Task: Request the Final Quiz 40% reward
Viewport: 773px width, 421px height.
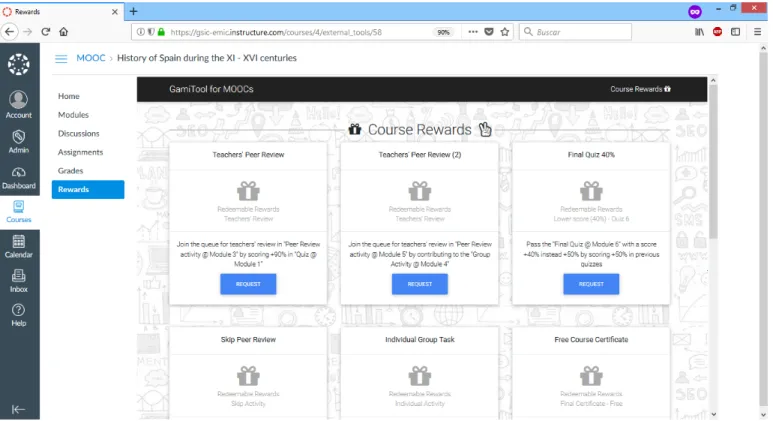Action: point(591,284)
